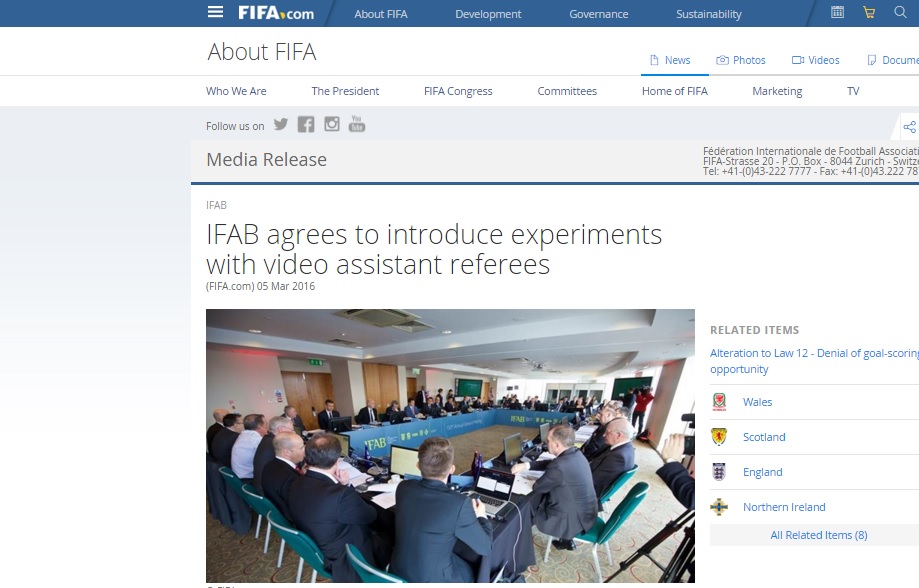Open the Northern Ireland related link
This screenshot has height=588, width=919.
tap(784, 507)
